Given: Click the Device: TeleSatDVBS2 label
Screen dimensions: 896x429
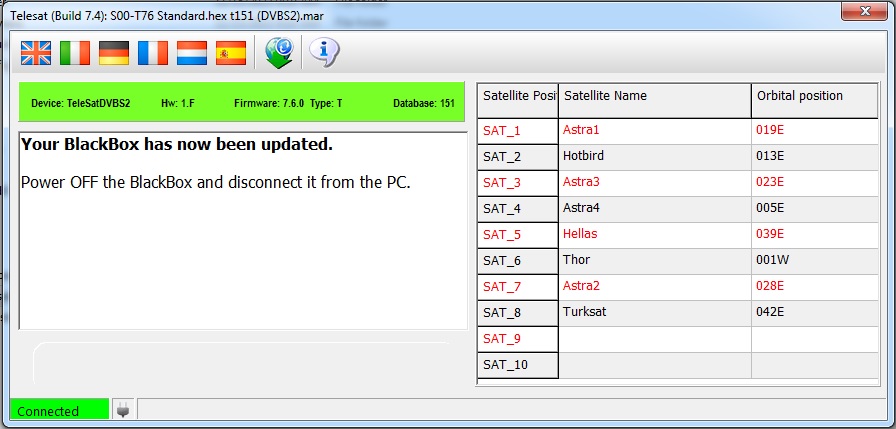Looking at the screenshot, I should pos(81,104).
